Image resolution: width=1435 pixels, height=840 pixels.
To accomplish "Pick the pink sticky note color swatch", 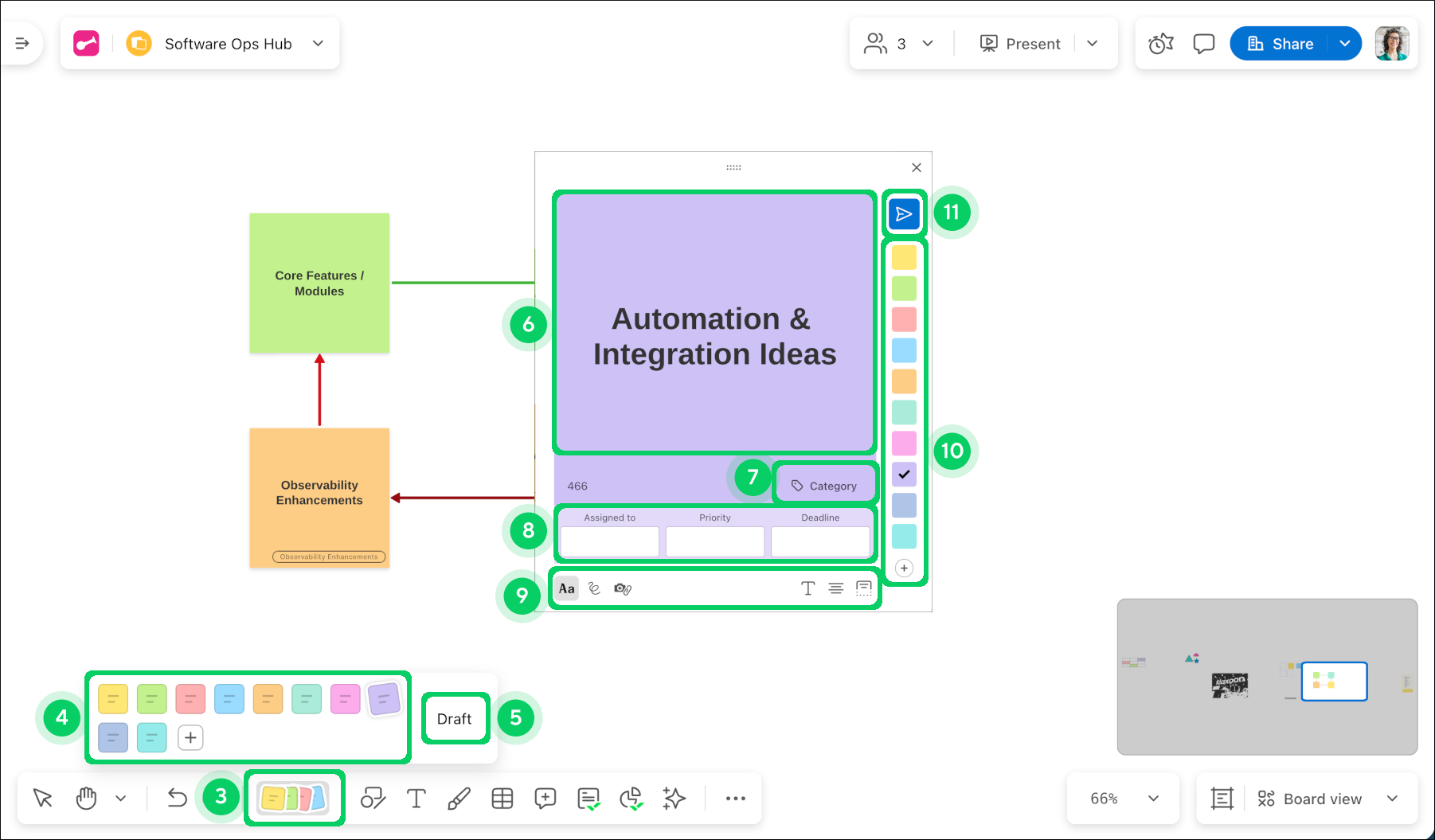I will 345,699.
